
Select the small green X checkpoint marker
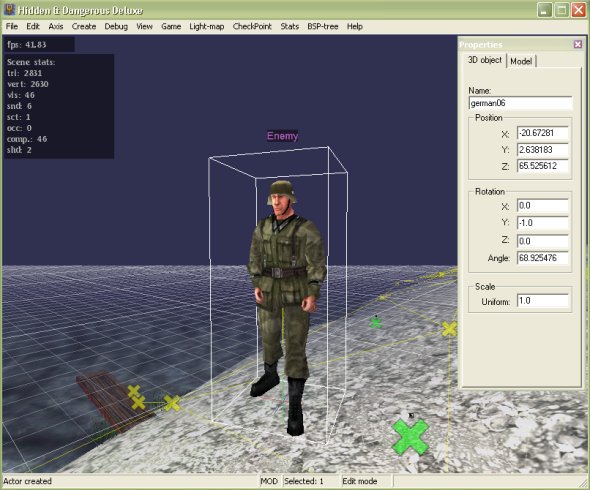pos(376,323)
